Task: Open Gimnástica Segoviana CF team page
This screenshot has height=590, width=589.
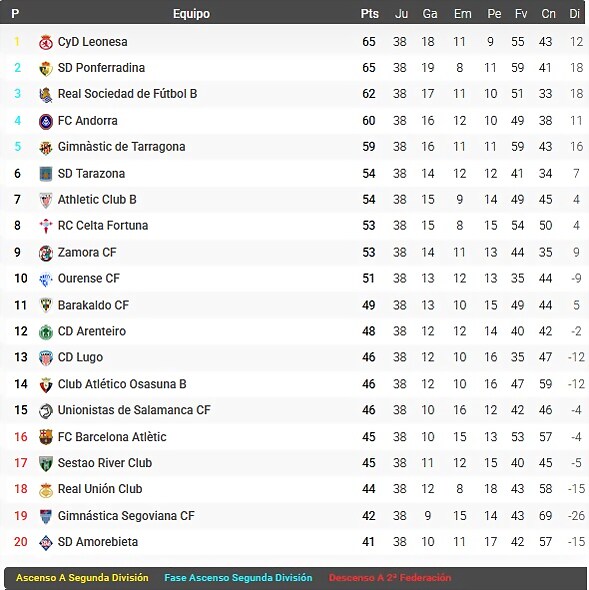Action: [126, 515]
